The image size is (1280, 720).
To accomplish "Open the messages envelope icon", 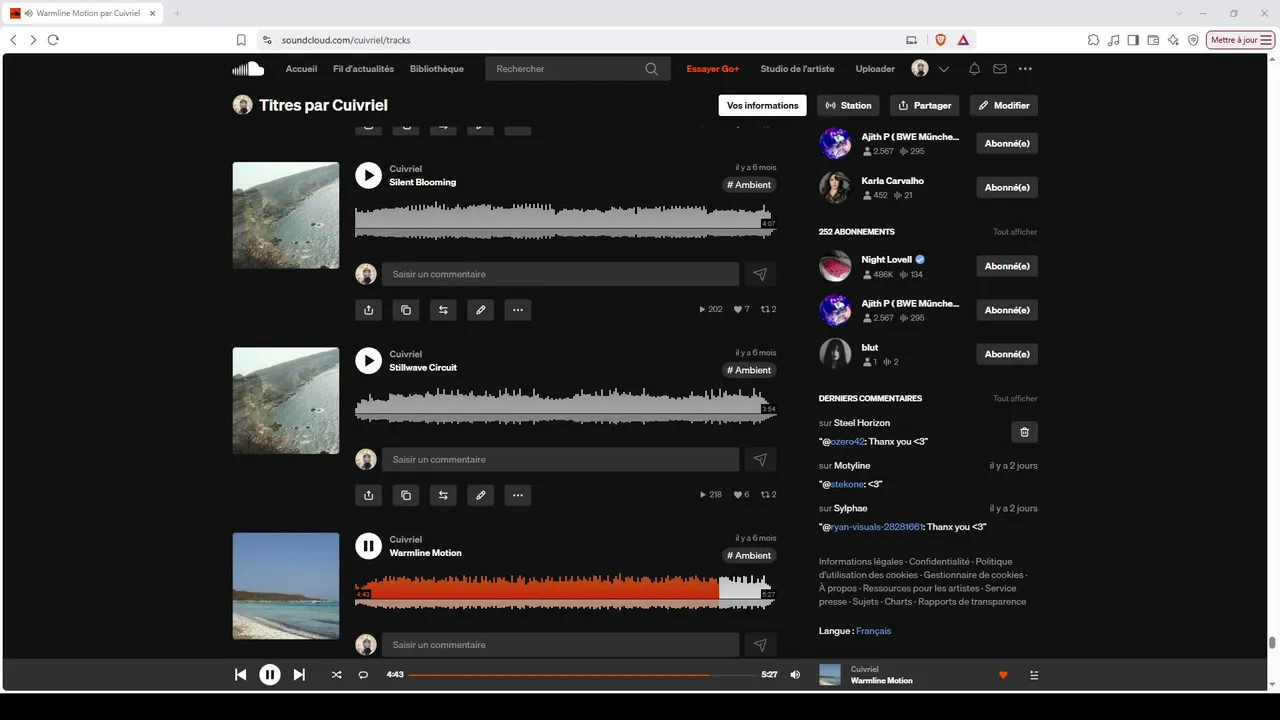I will 1000,69.
